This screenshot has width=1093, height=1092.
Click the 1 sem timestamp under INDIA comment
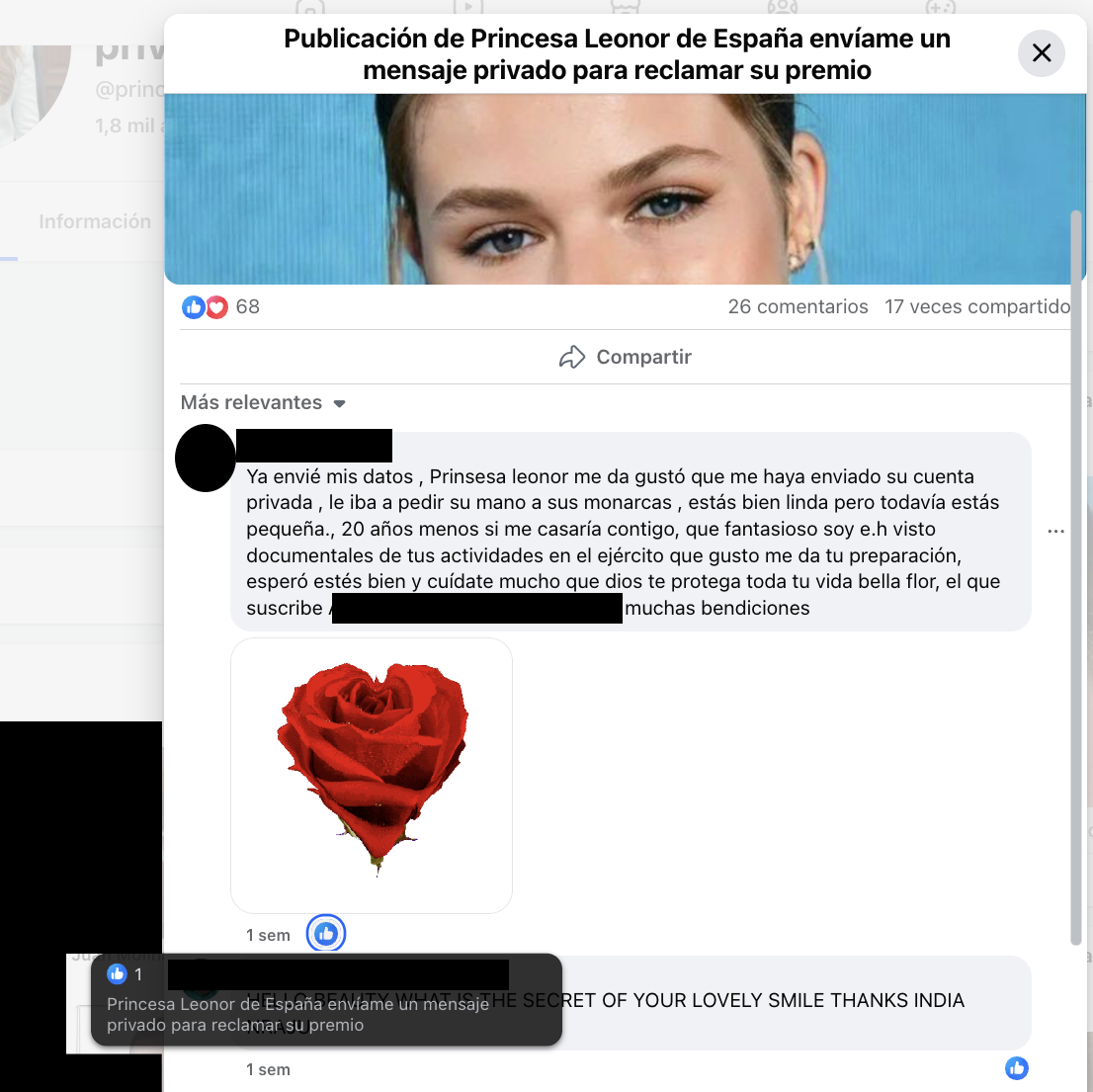(269, 1069)
